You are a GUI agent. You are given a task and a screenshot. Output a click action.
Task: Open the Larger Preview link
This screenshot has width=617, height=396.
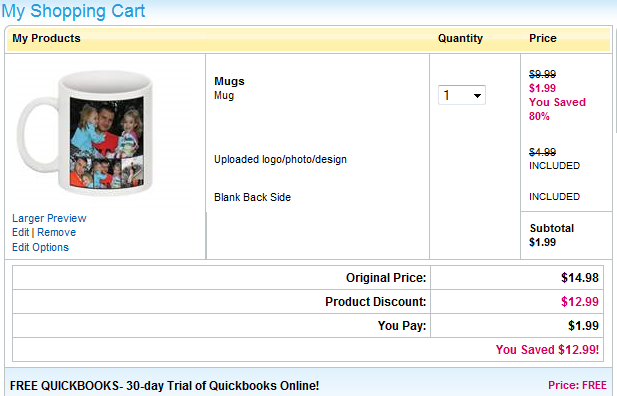tap(49, 218)
